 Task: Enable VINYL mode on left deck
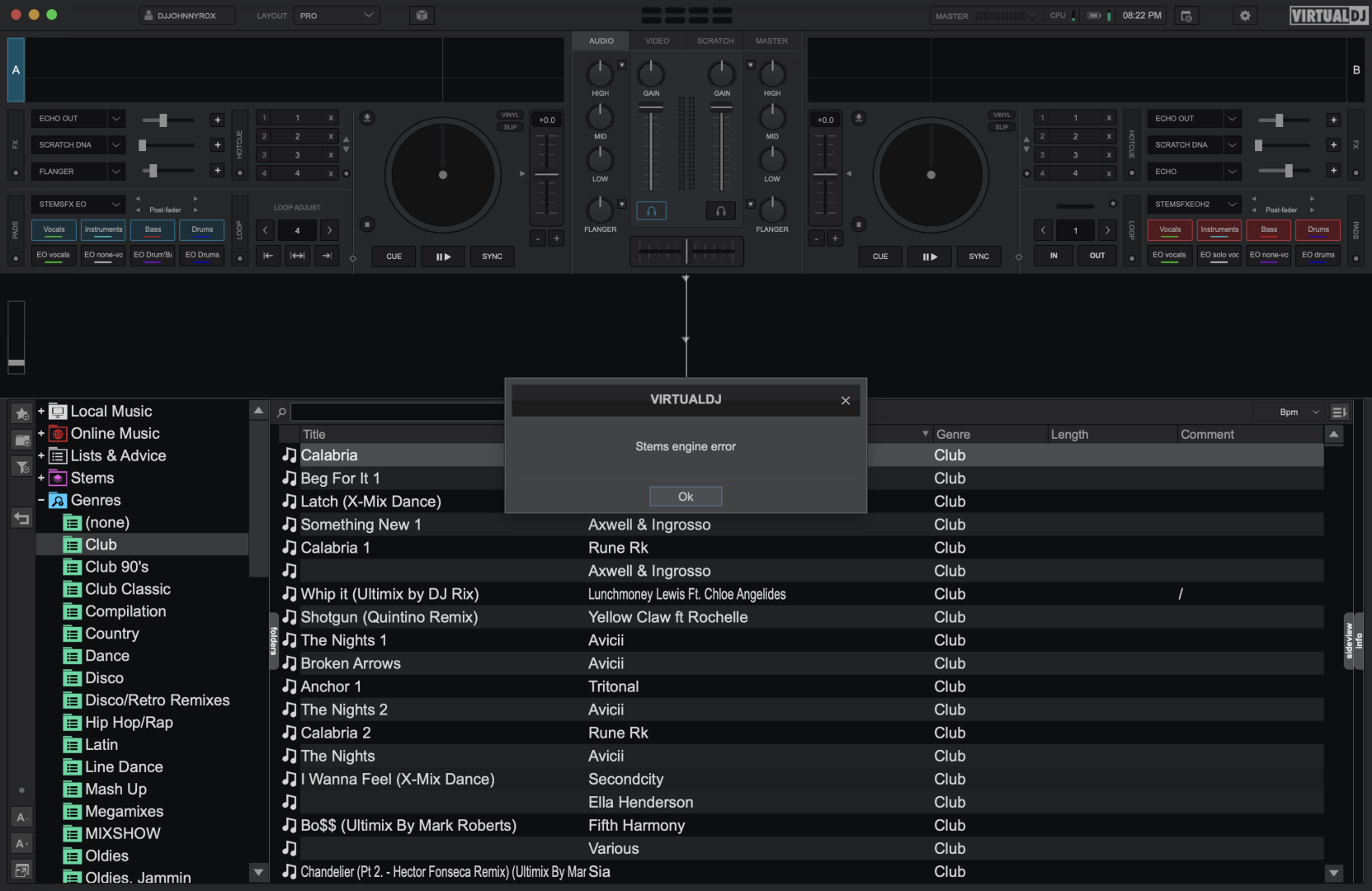coord(510,115)
